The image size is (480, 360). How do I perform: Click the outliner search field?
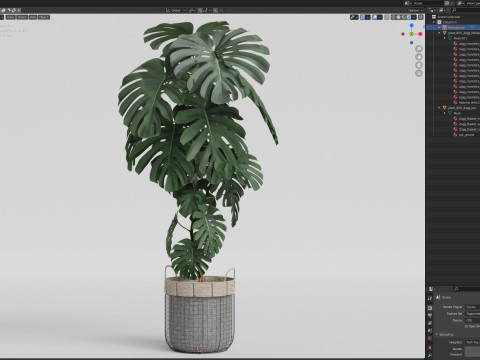466,10
